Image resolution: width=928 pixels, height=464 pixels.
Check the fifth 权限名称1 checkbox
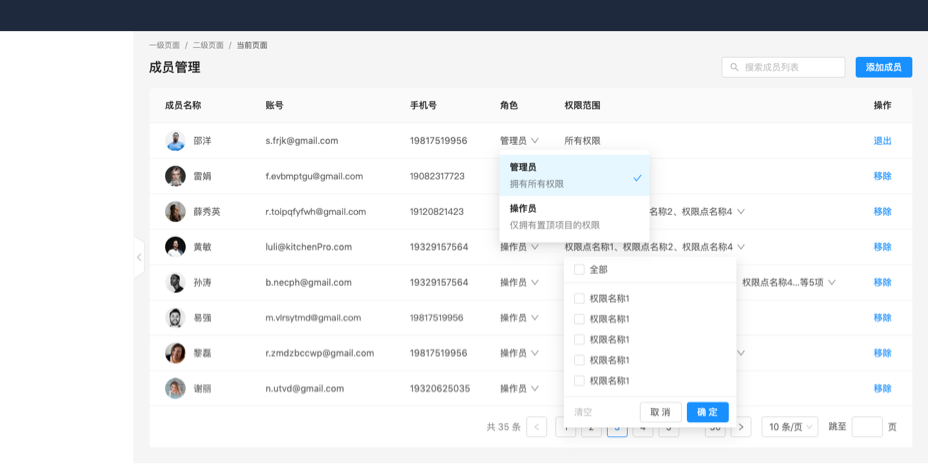tap(579, 381)
